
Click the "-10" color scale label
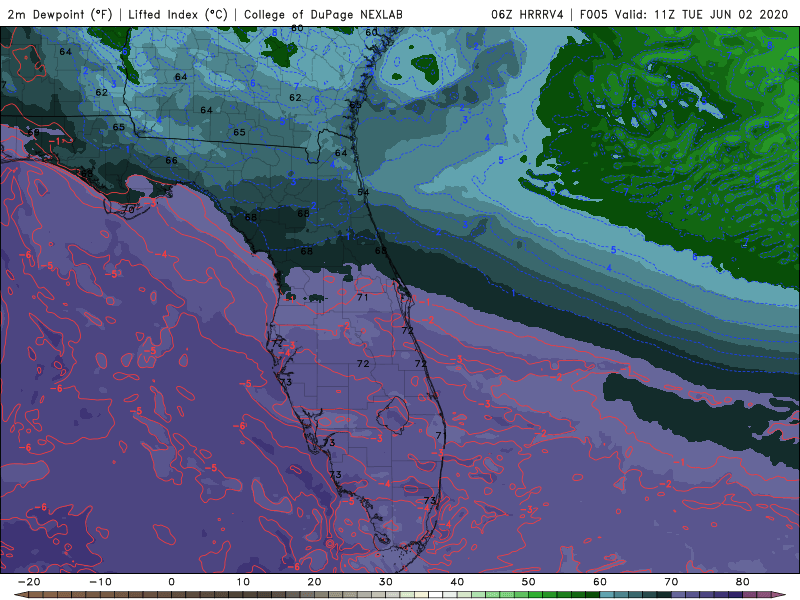click(x=100, y=582)
